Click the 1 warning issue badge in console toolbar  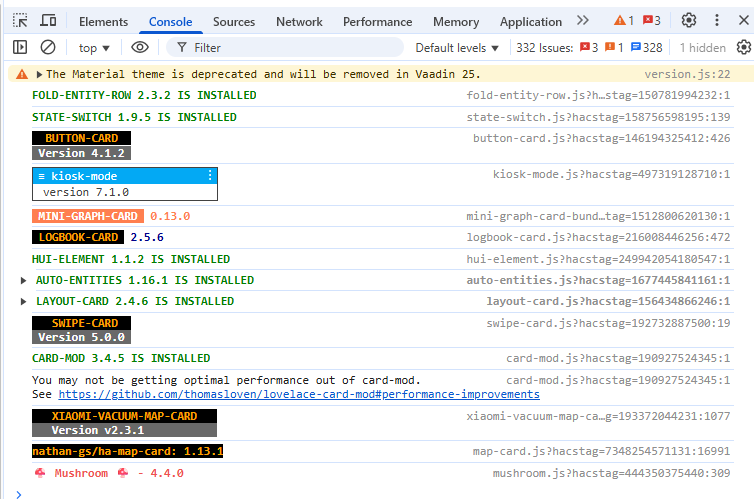pos(614,48)
